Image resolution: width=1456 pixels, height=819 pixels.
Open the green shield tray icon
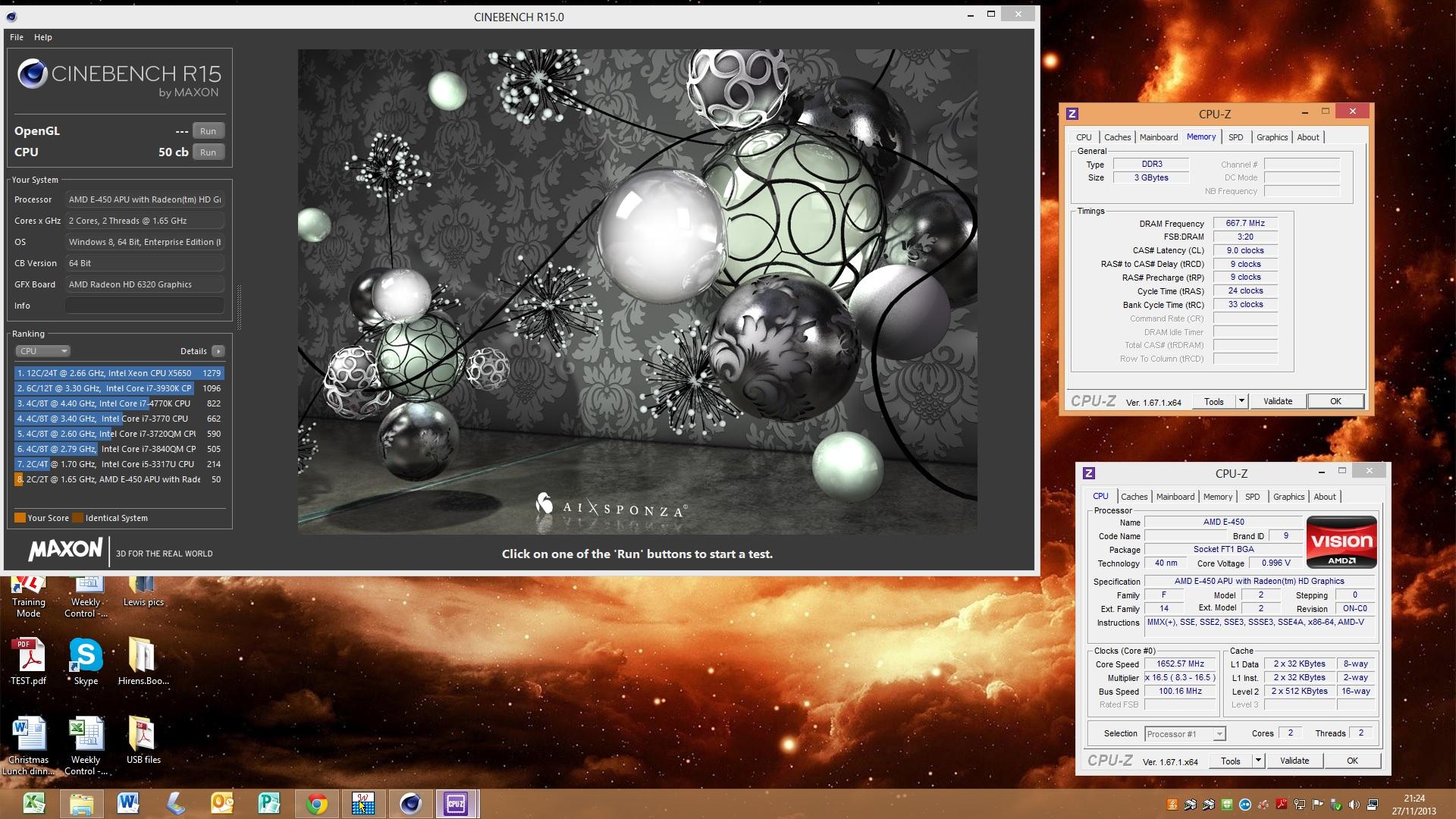(x=1227, y=805)
